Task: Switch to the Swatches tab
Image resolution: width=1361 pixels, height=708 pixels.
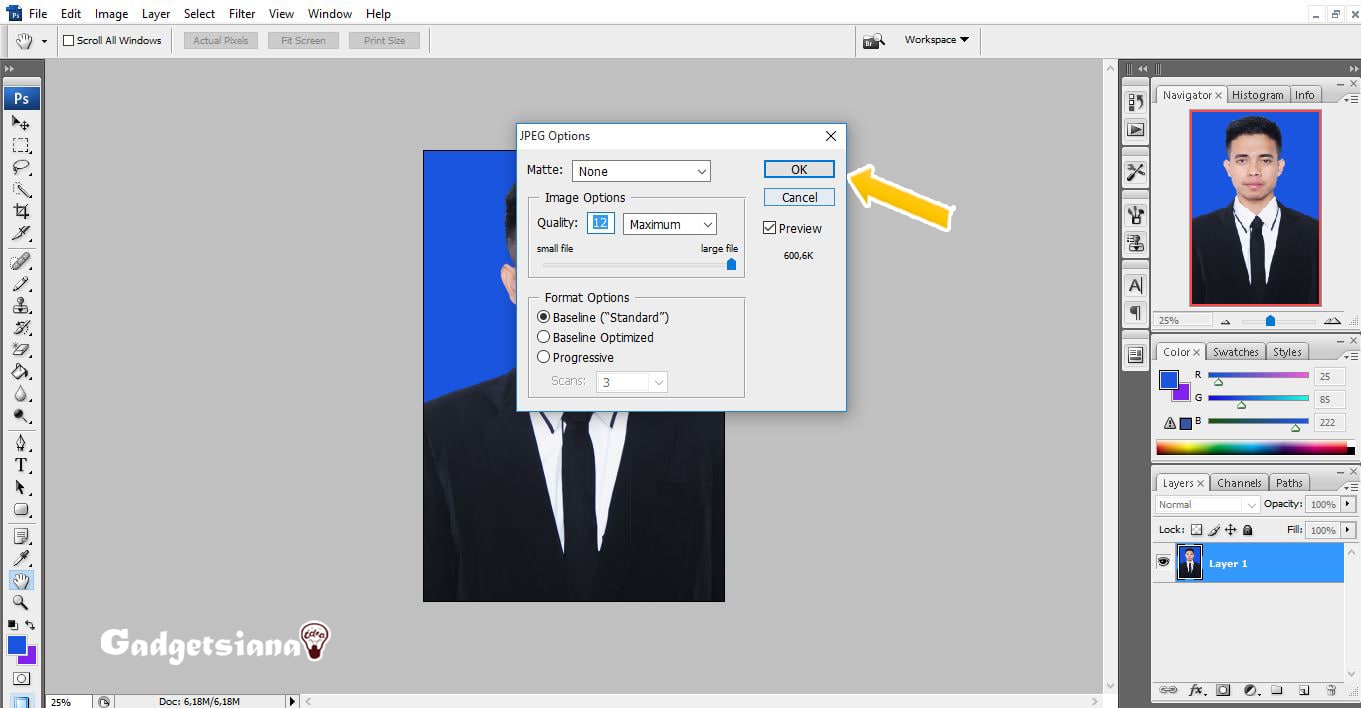Action: click(1235, 352)
